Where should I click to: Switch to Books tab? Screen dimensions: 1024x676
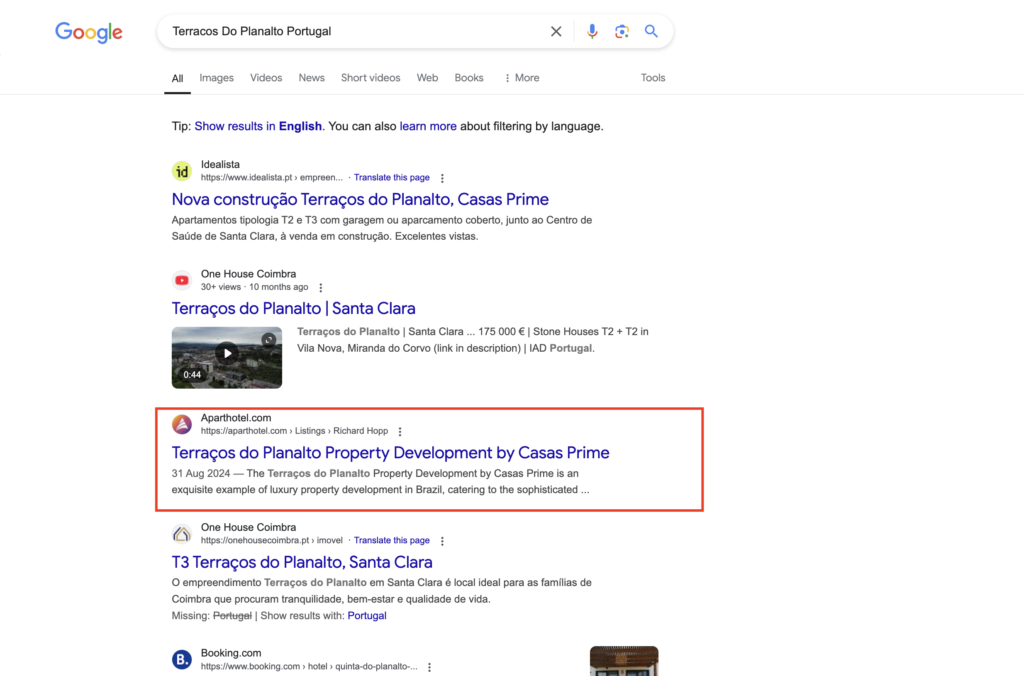point(469,78)
